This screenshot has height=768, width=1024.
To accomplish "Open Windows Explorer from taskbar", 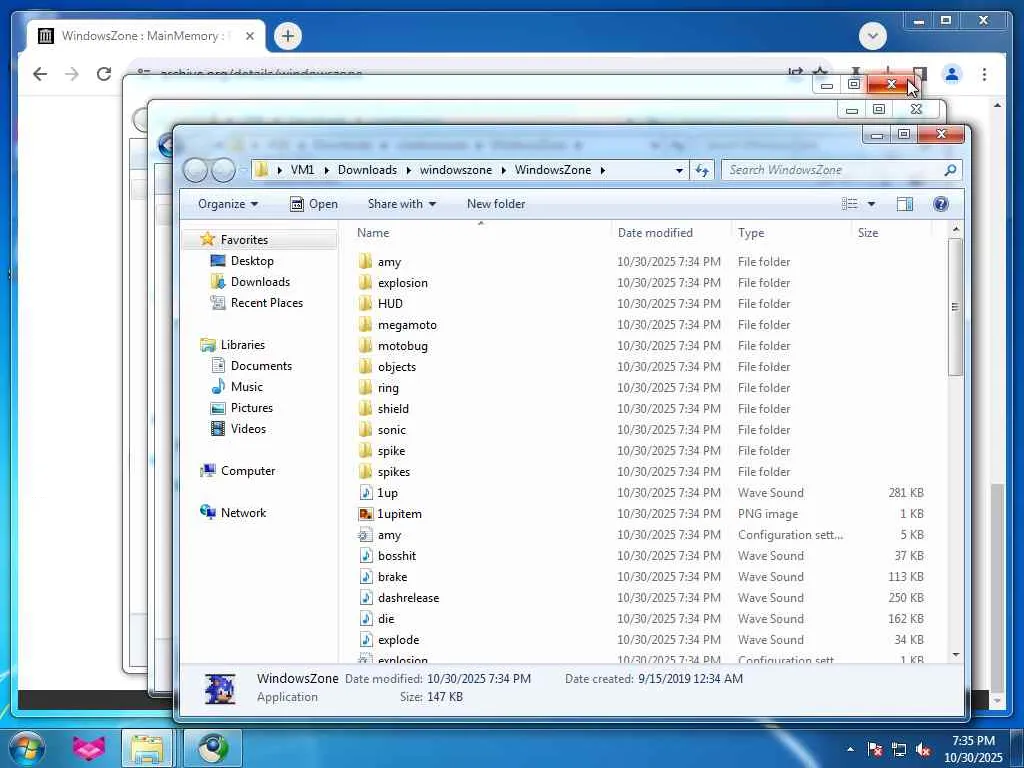I will 148,748.
